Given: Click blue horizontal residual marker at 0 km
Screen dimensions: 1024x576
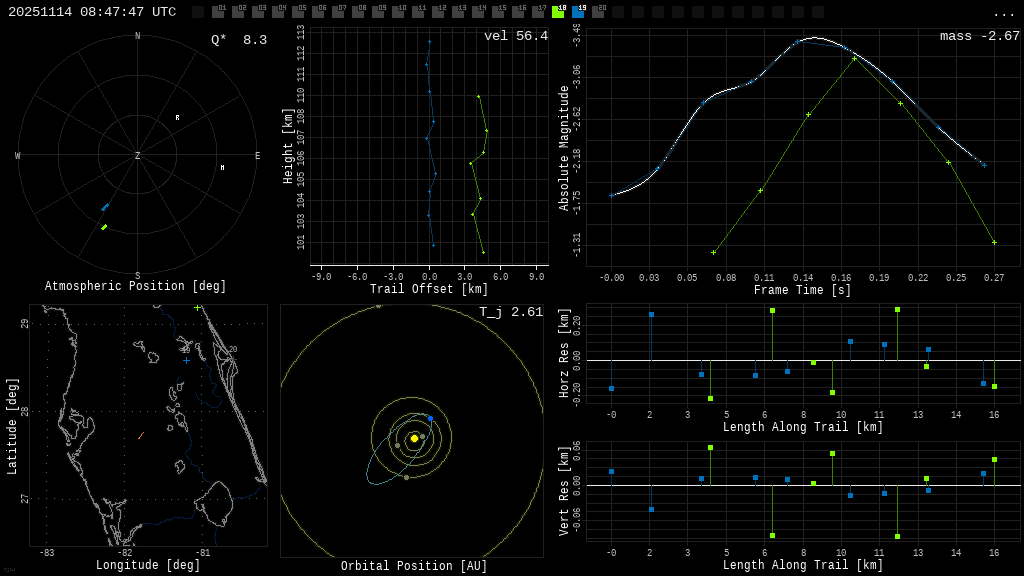Looking at the screenshot, I should coord(611,389).
